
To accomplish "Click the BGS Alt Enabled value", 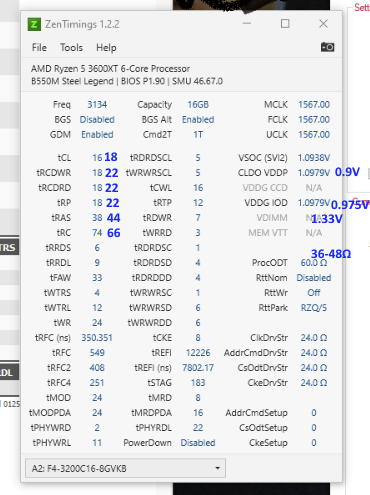I will [x=198, y=120].
